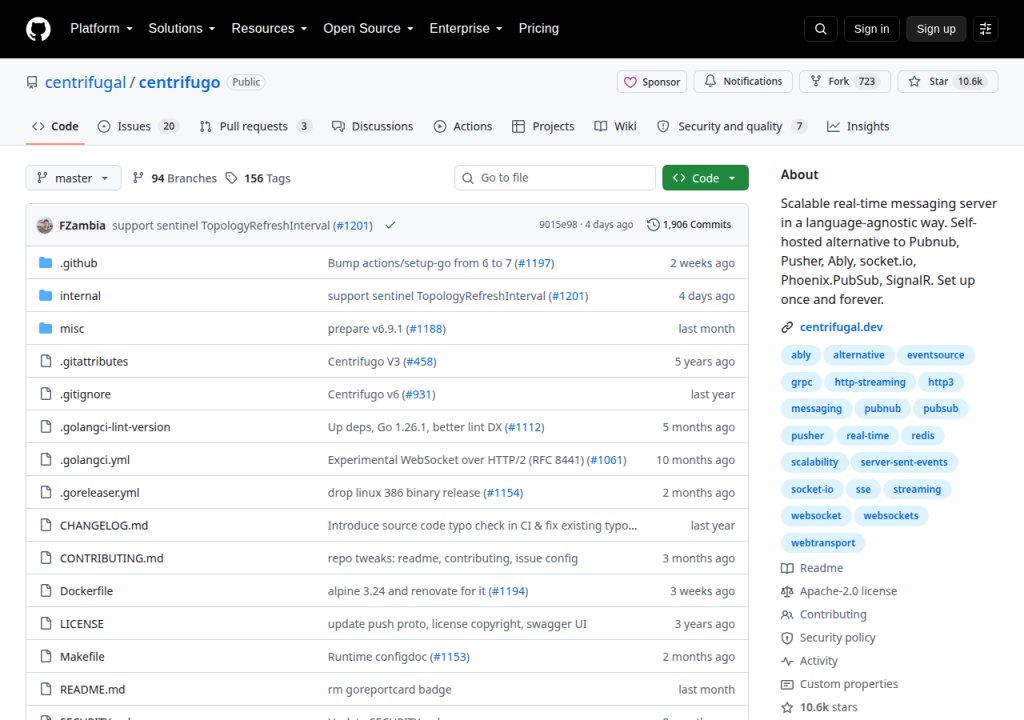Click the file icon beside Dockerfile

46,591
